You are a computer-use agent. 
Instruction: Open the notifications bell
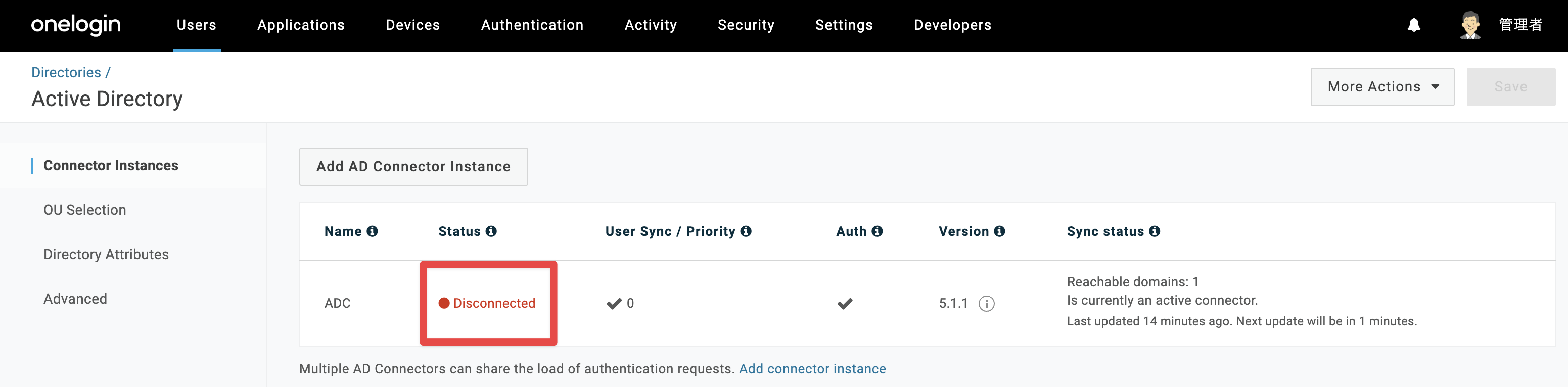click(1413, 25)
